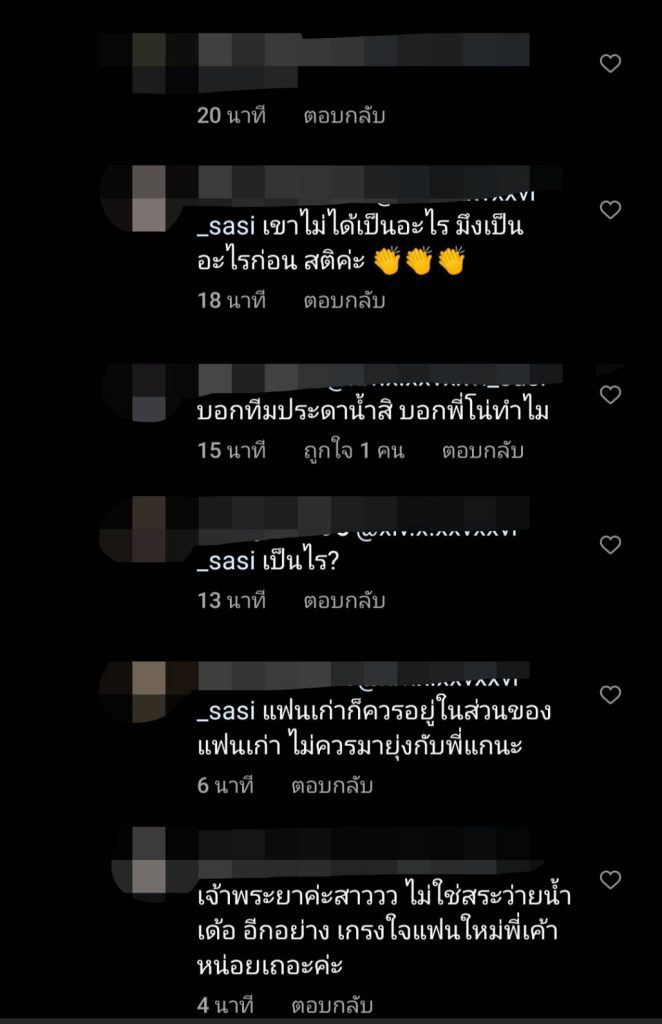
Task: Reply to the 13 นาที comment
Action: point(344,601)
